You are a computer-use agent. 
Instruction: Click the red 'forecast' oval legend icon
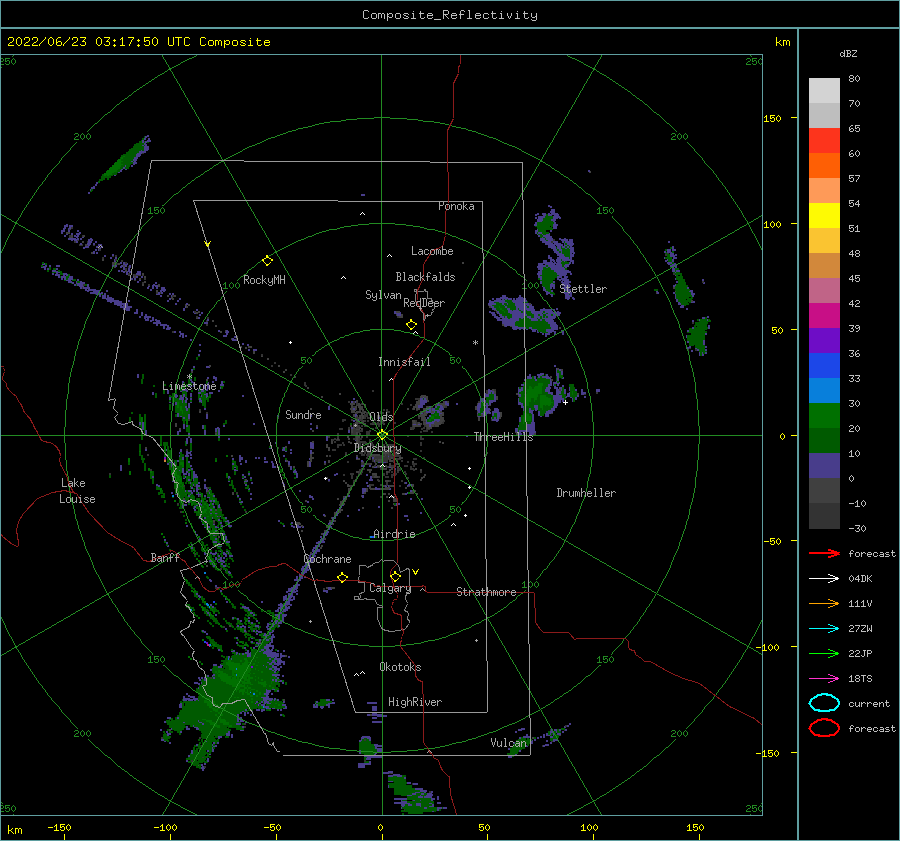824,728
